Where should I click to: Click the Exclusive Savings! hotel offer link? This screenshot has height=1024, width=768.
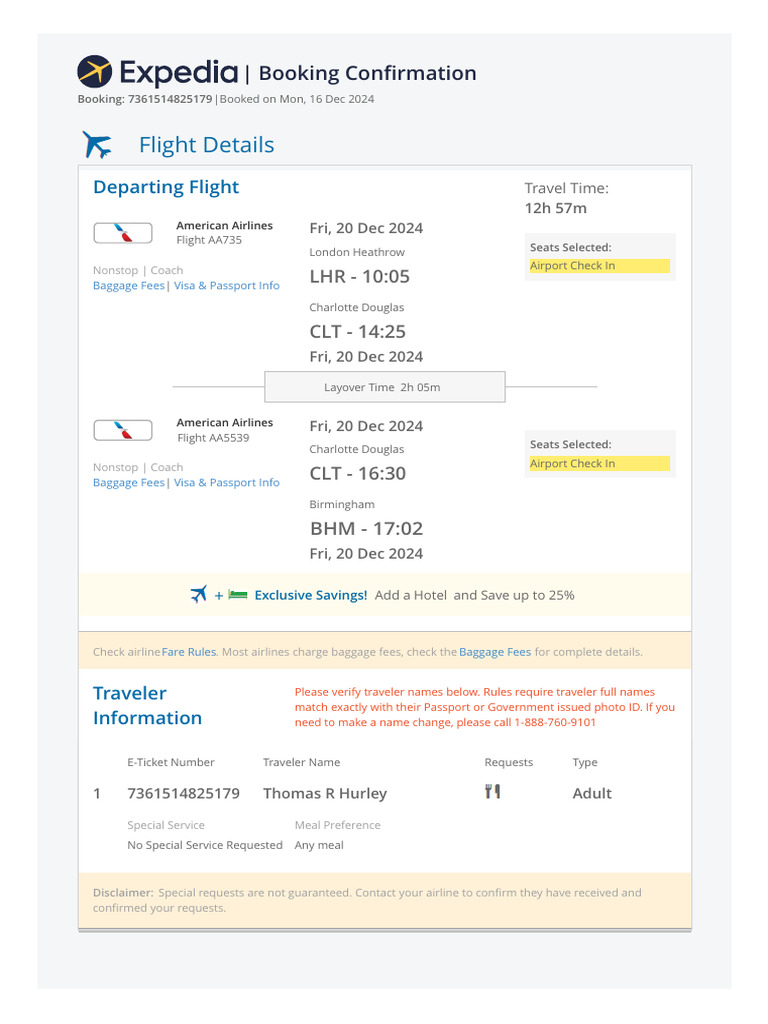coord(311,595)
